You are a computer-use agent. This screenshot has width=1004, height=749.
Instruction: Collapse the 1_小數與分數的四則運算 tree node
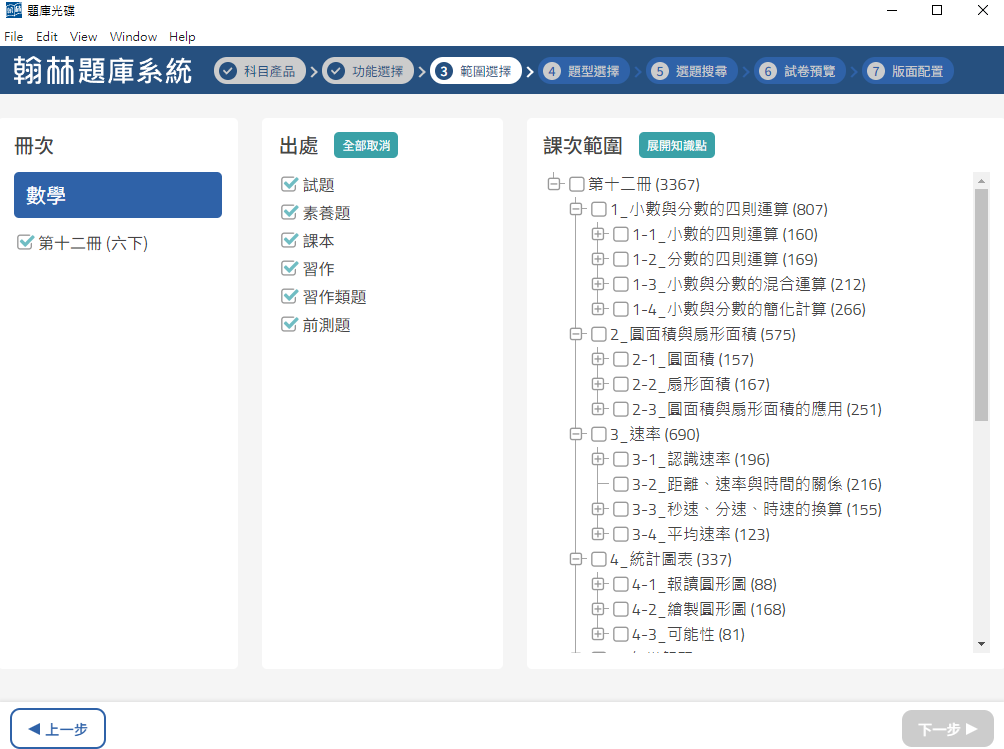(575, 209)
